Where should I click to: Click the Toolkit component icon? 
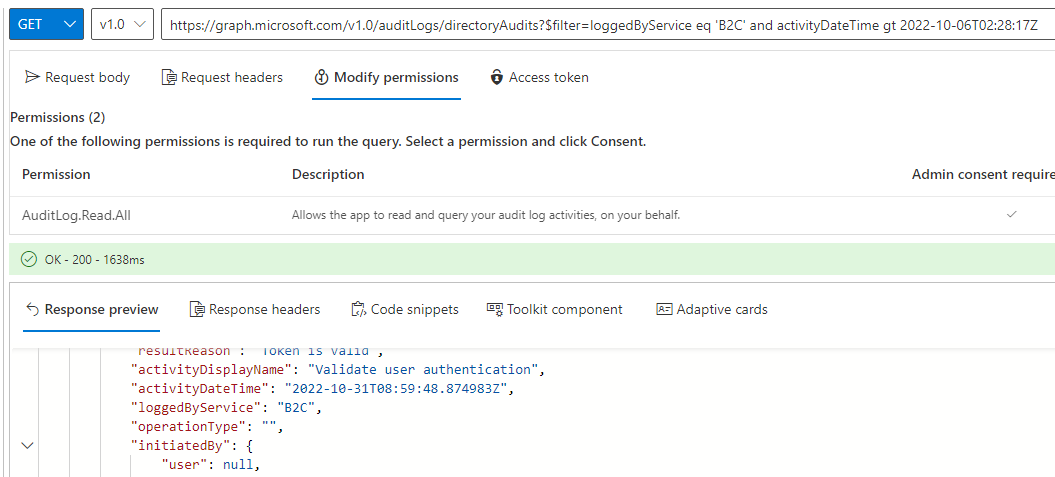click(x=495, y=309)
